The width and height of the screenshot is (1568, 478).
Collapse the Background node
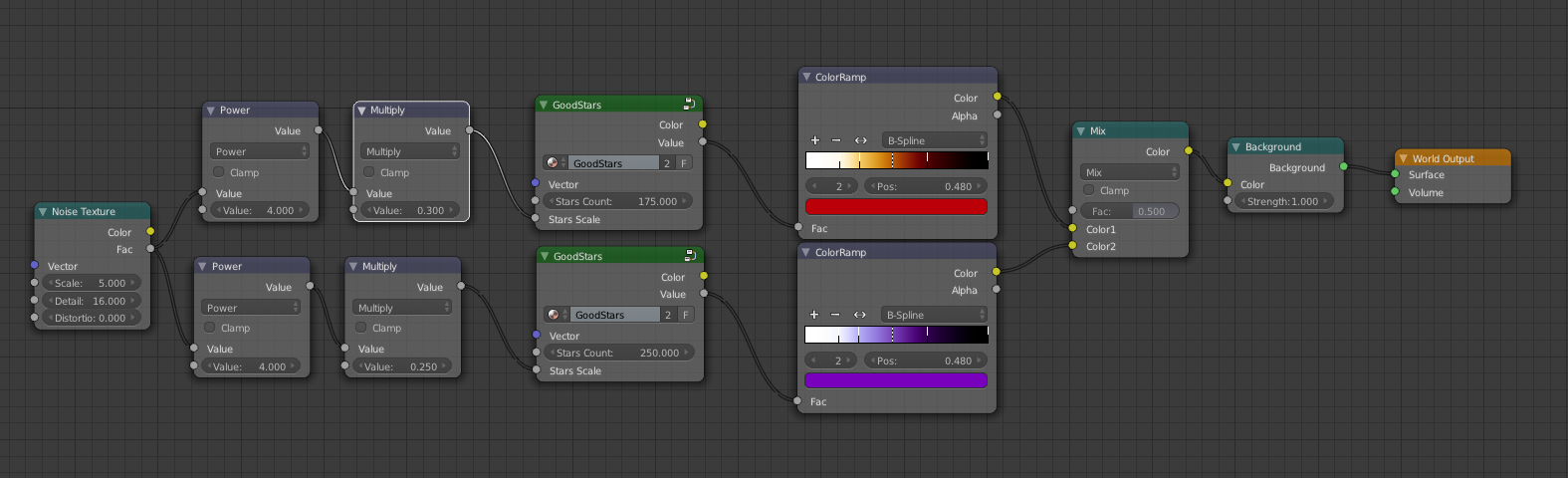(x=1236, y=146)
